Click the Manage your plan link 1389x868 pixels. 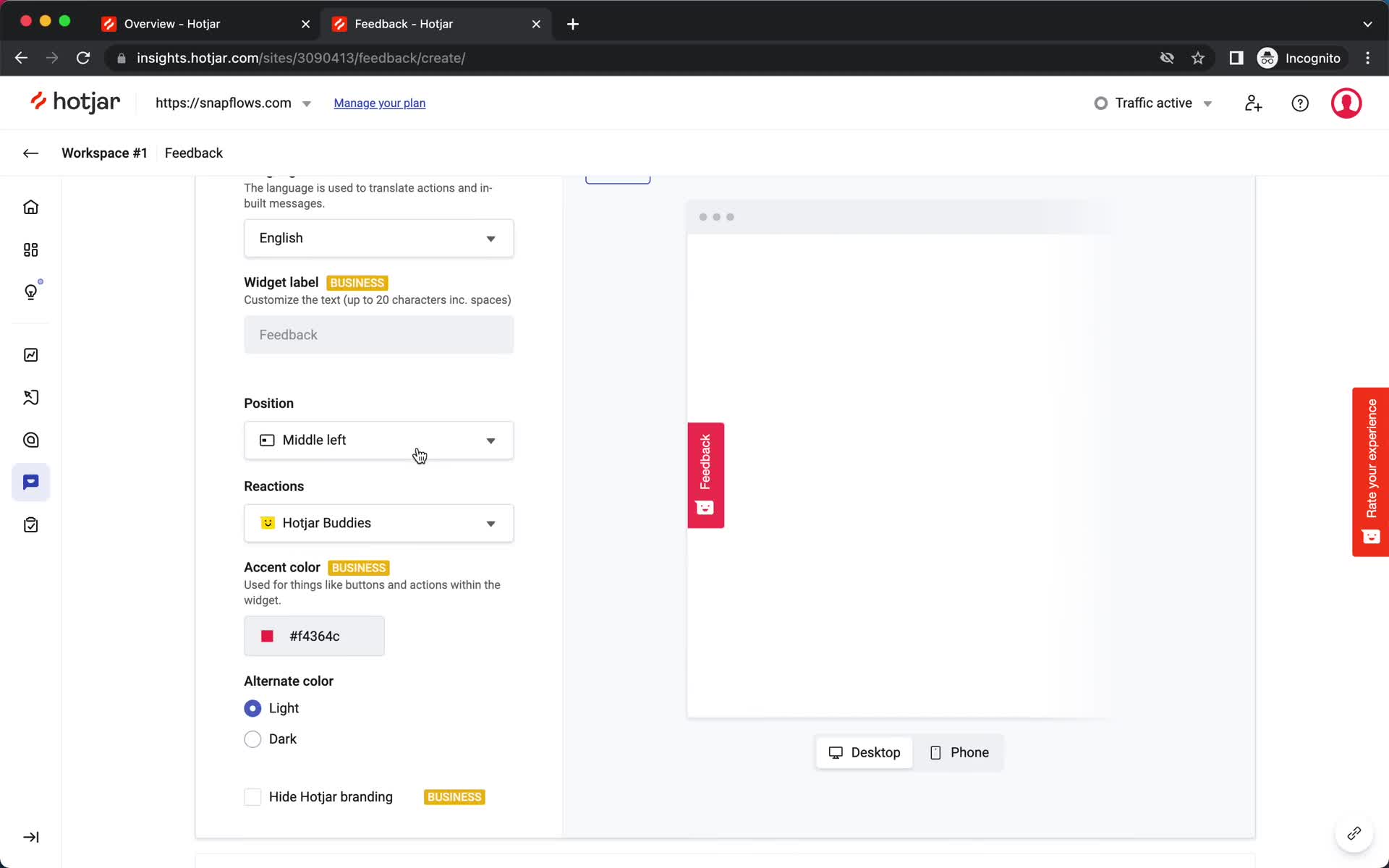pos(379,103)
